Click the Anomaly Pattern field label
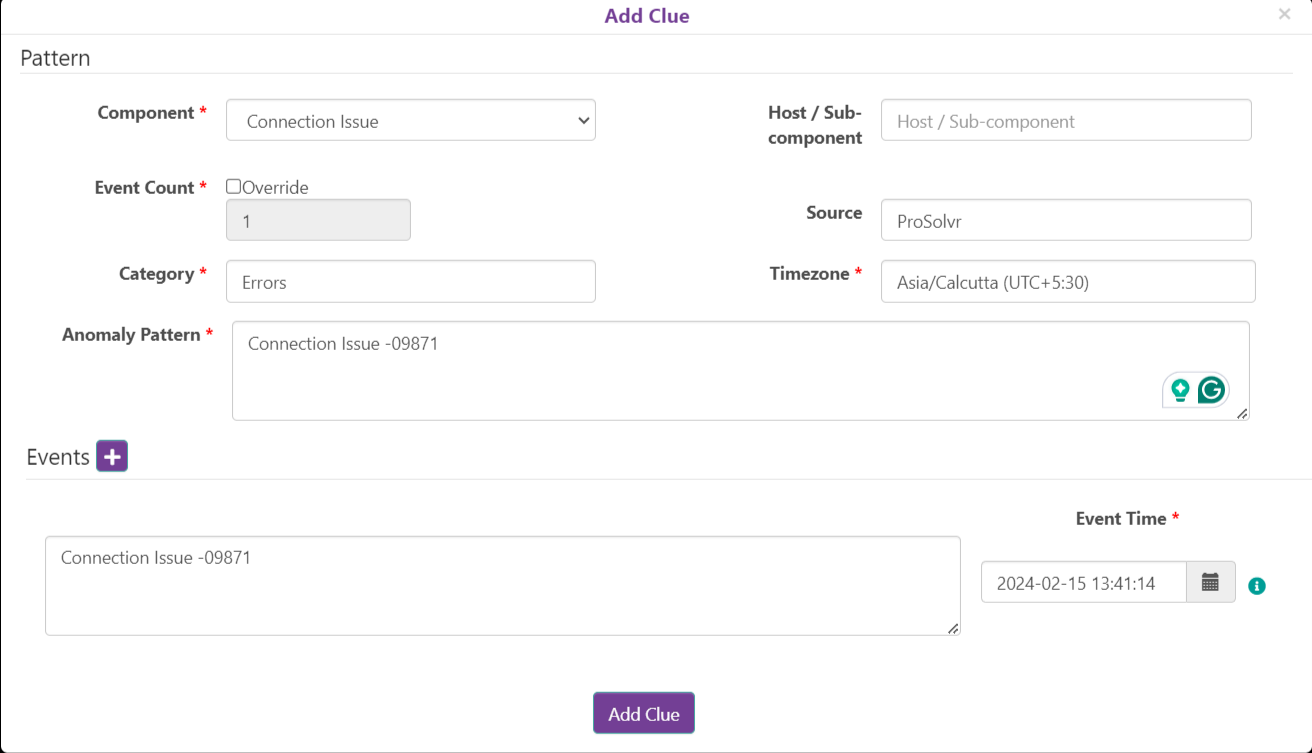Screen dimensions: 1312x753 (131, 334)
